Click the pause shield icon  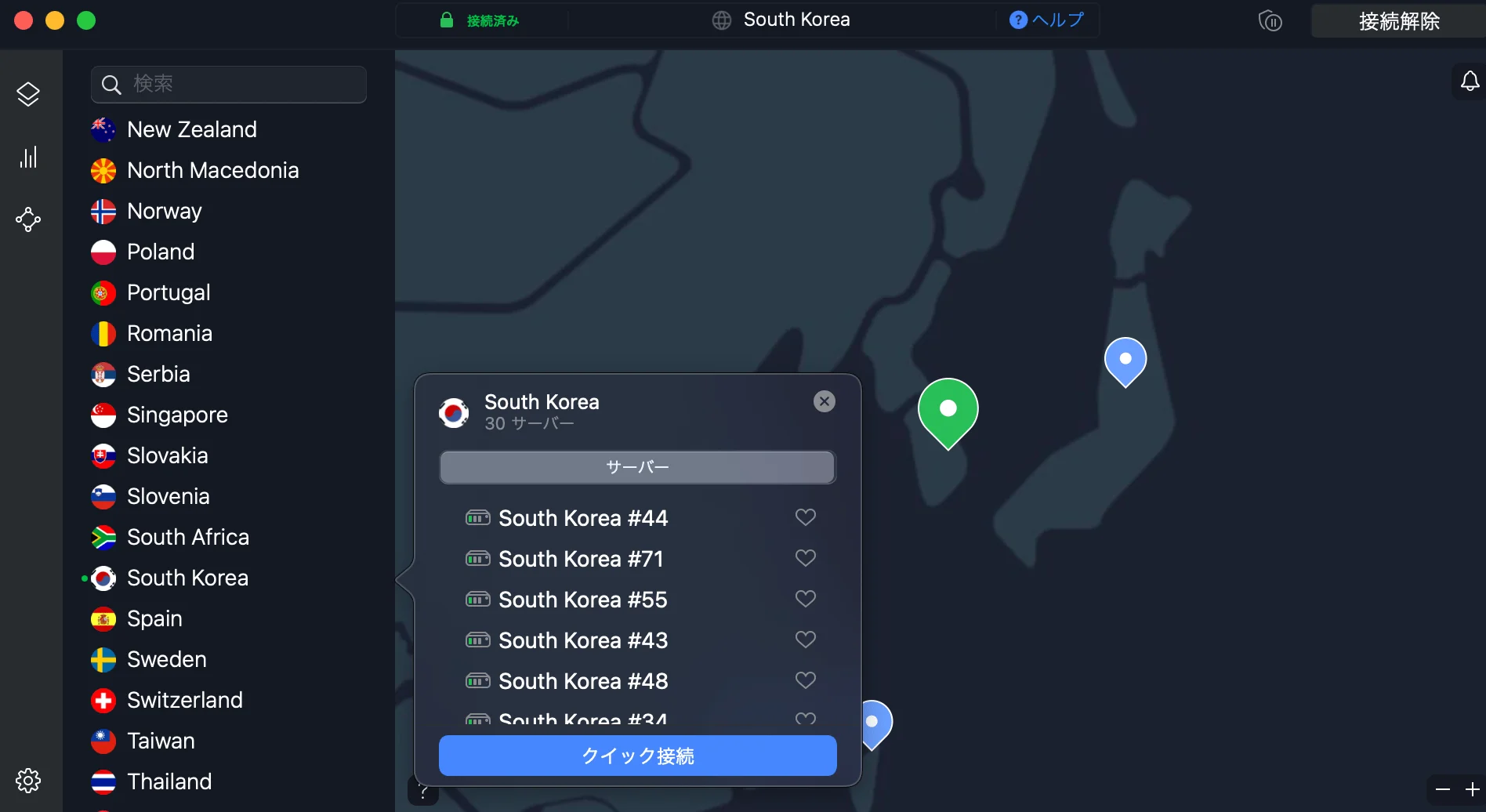click(1270, 21)
